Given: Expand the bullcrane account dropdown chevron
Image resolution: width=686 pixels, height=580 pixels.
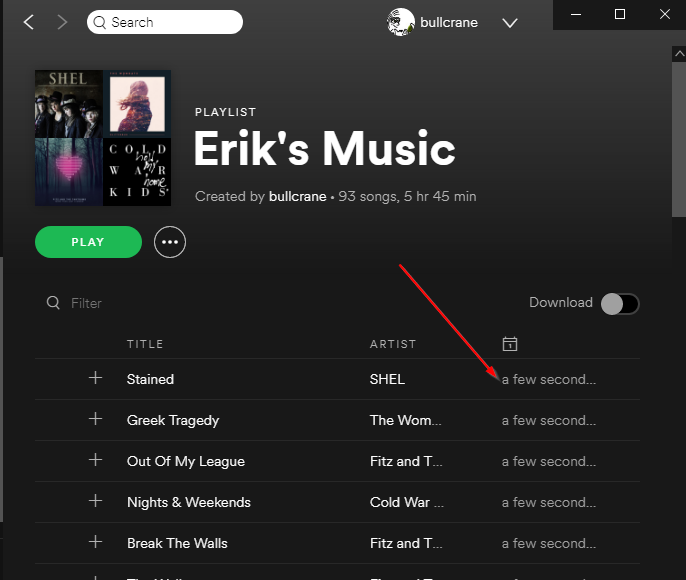Looking at the screenshot, I should click(510, 23).
